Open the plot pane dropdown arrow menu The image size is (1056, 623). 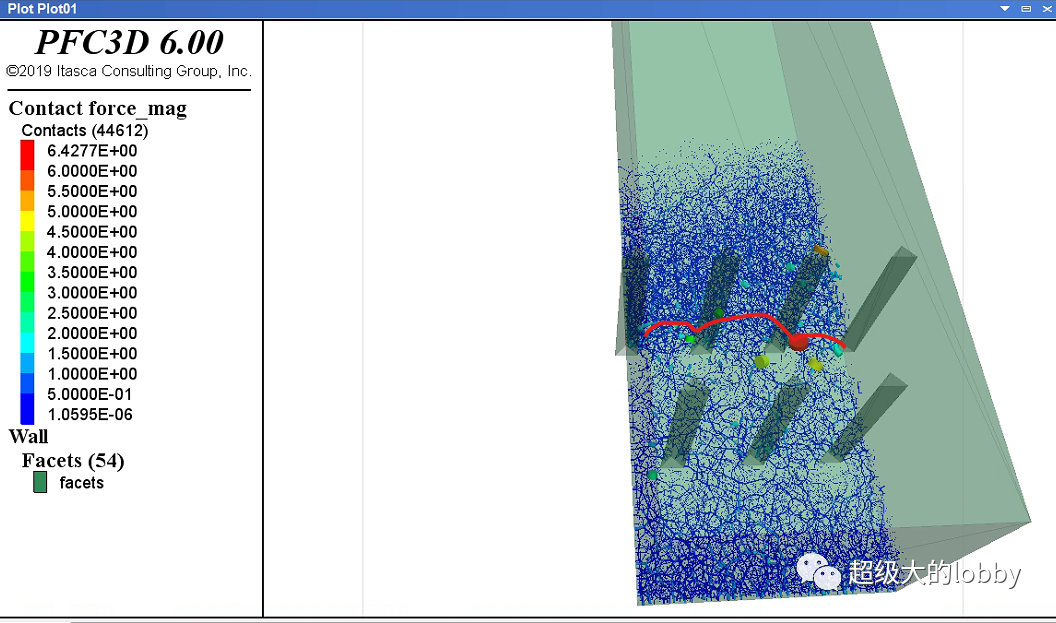pos(1005,9)
